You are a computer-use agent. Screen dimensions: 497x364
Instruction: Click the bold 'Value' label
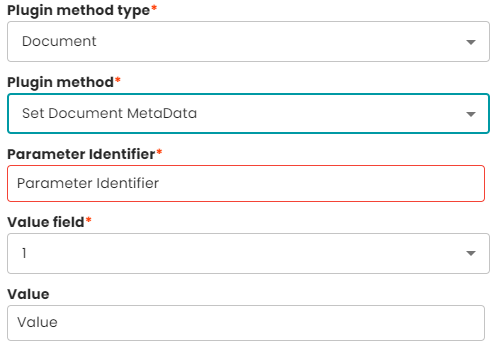(x=28, y=294)
